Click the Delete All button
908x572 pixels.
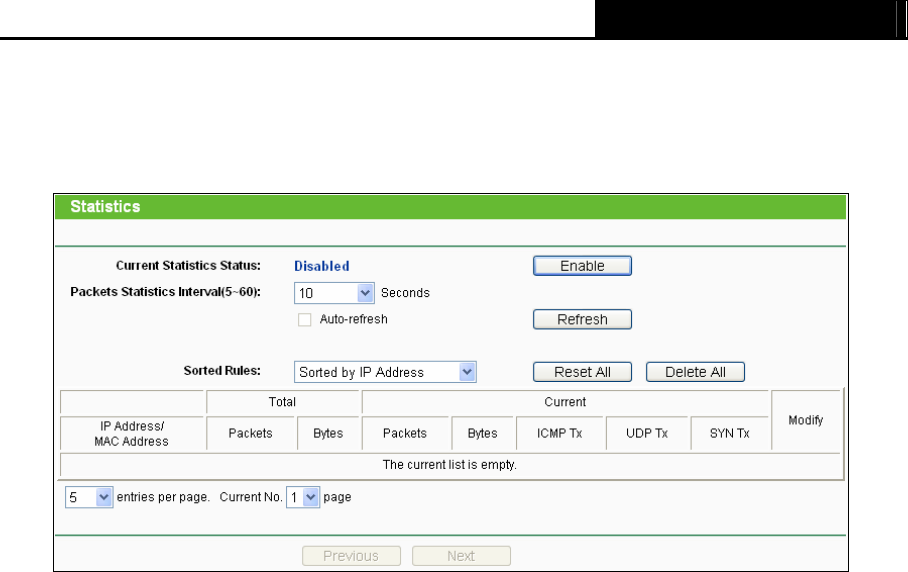pos(695,372)
